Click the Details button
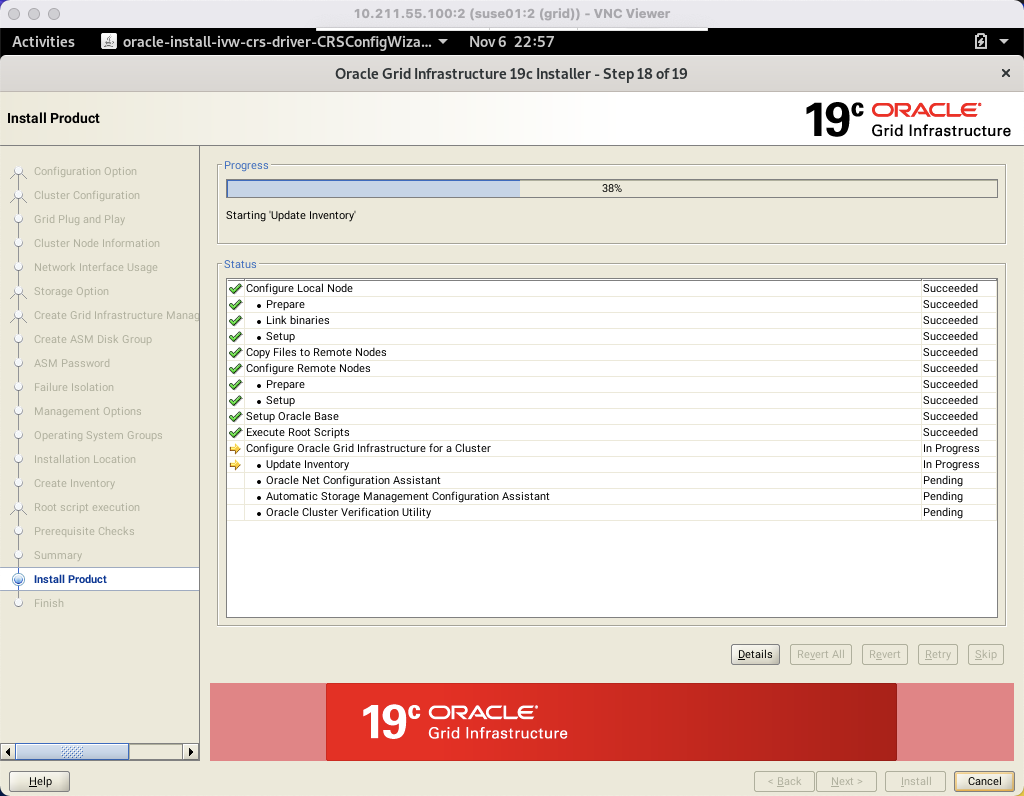1024x796 pixels. 755,654
